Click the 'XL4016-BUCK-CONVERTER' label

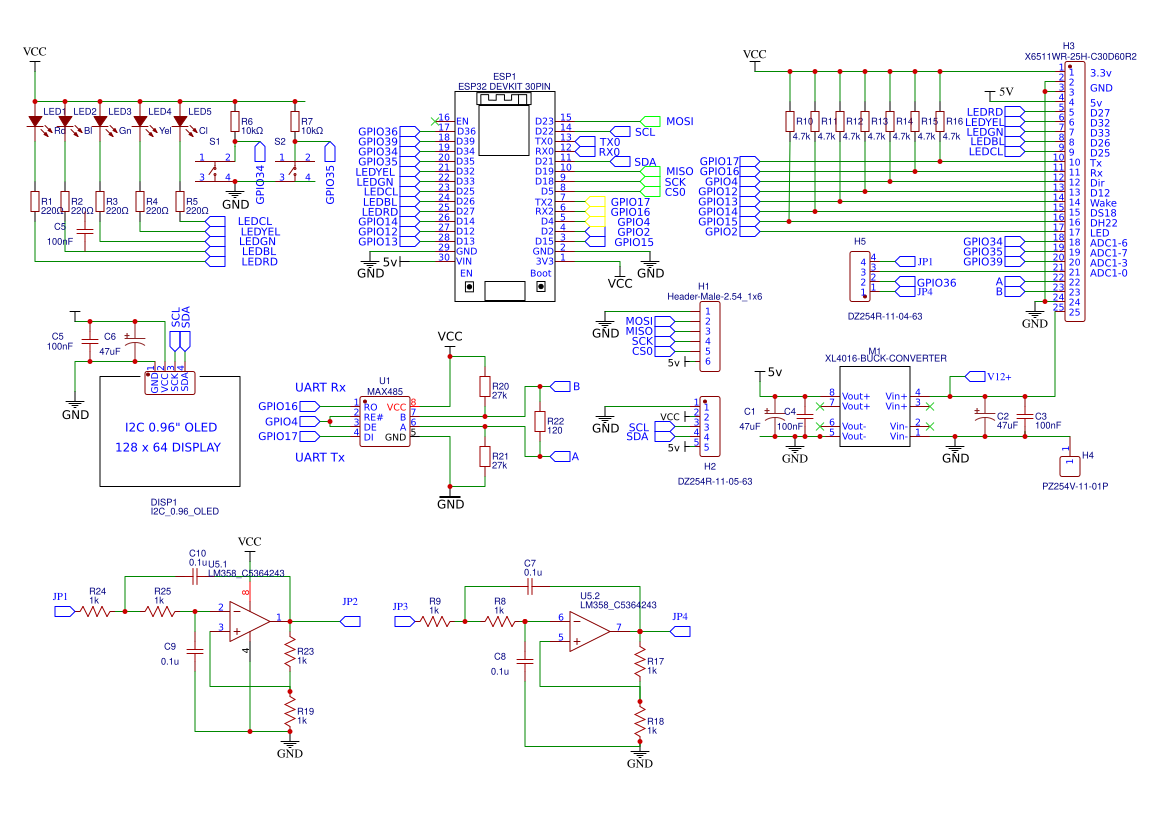point(886,359)
